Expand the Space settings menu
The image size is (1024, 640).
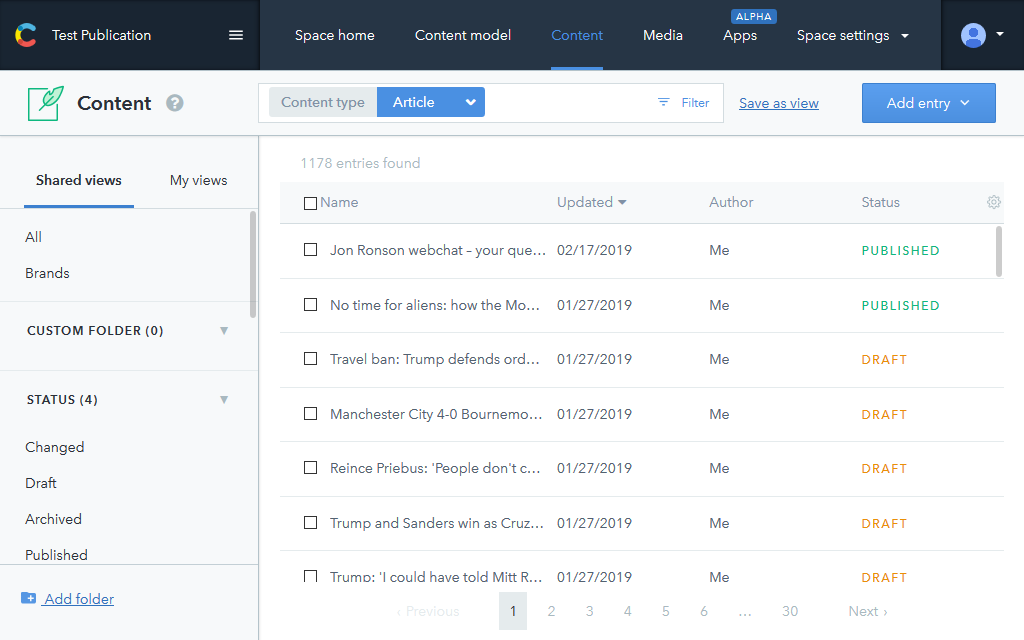click(x=852, y=36)
